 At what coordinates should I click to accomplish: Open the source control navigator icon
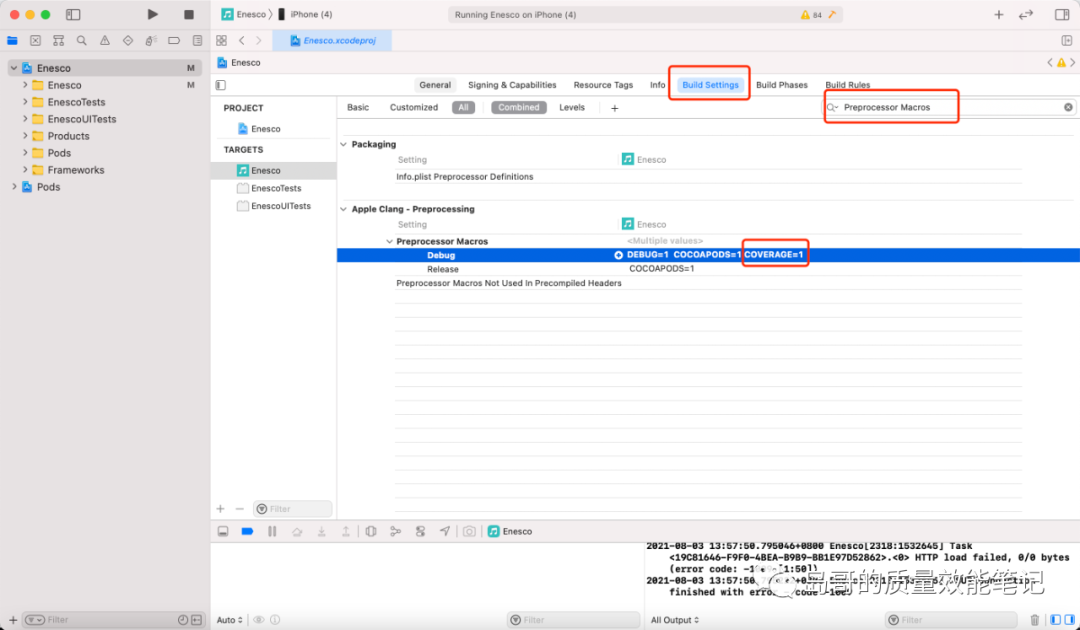(36, 41)
